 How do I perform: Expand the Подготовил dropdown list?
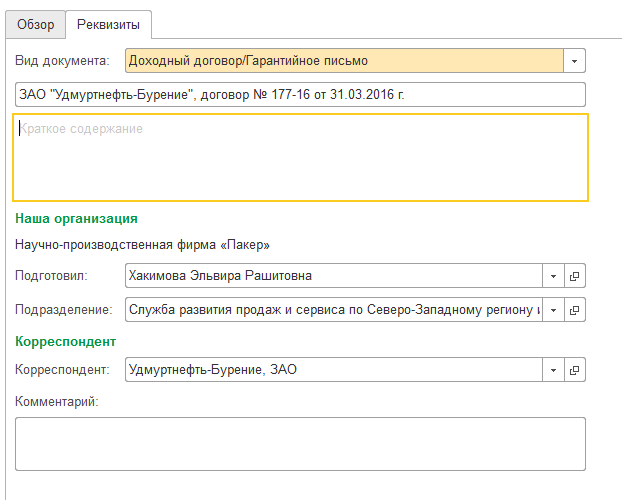(553, 276)
